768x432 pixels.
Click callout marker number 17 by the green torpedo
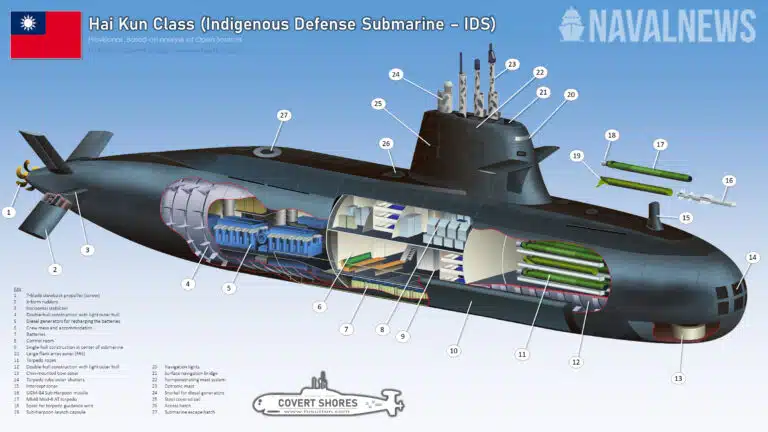point(660,145)
